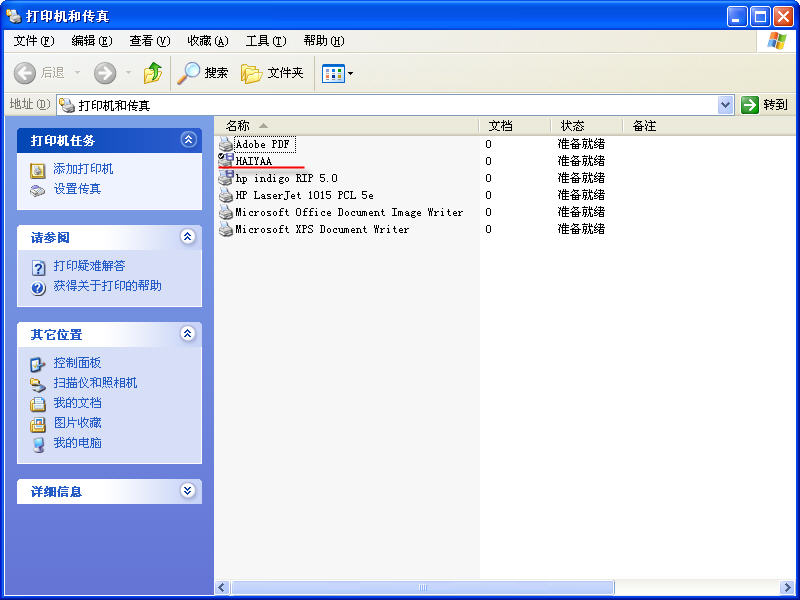Collapse the See Also (请参阅) panel

pyautogui.click(x=188, y=237)
